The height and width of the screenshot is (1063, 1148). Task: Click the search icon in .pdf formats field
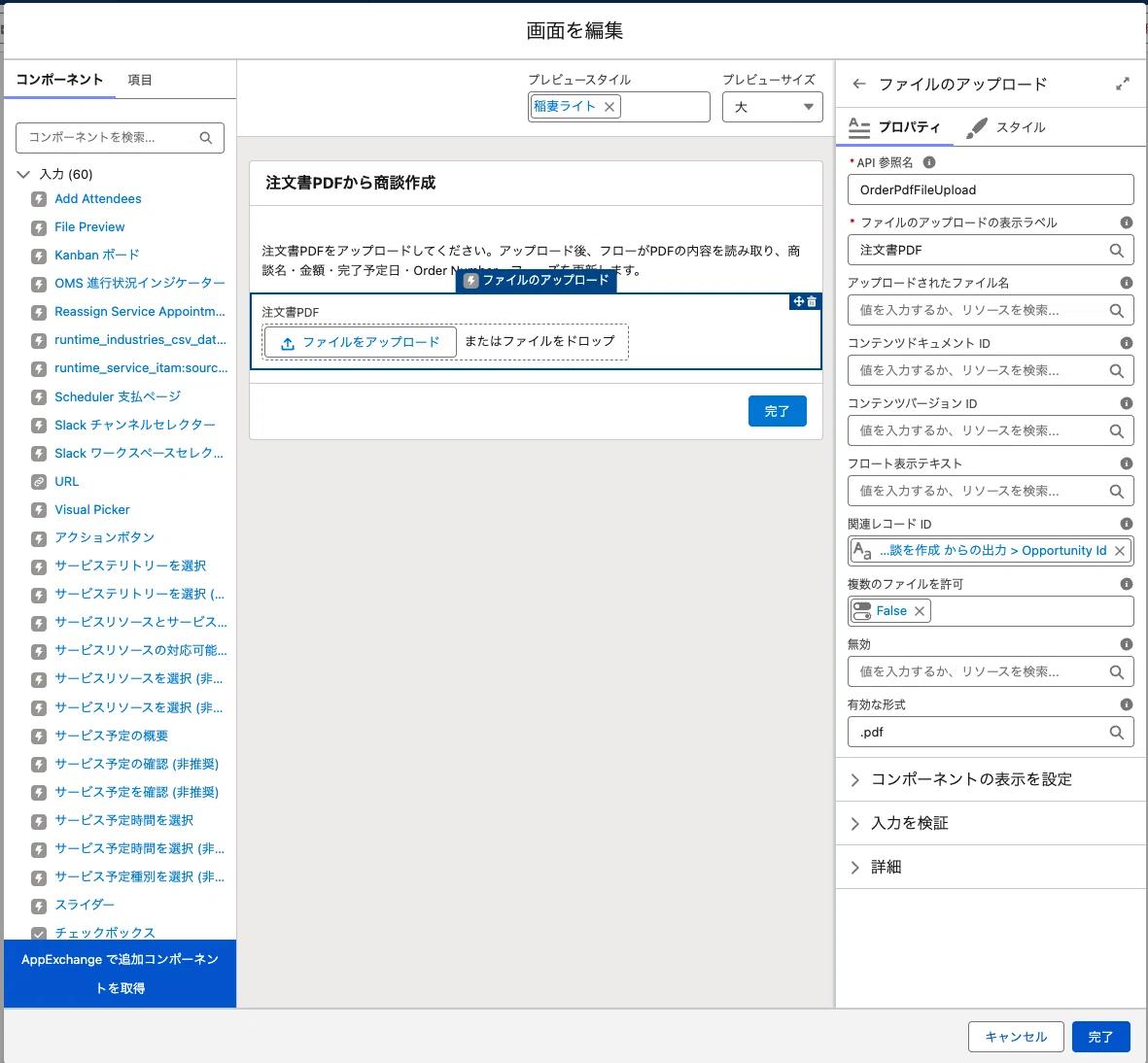[1117, 732]
